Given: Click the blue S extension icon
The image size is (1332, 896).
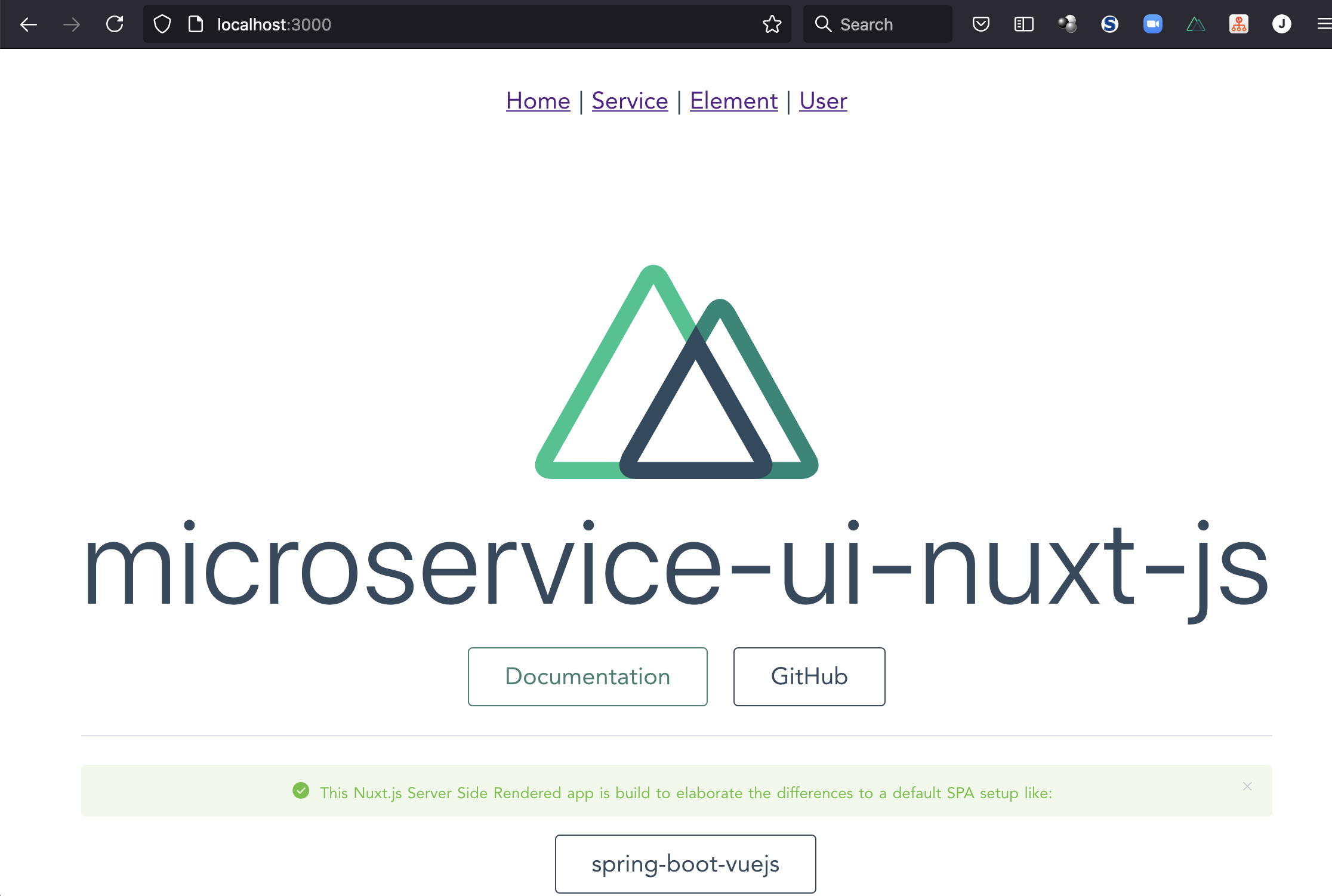Looking at the screenshot, I should 1109,24.
